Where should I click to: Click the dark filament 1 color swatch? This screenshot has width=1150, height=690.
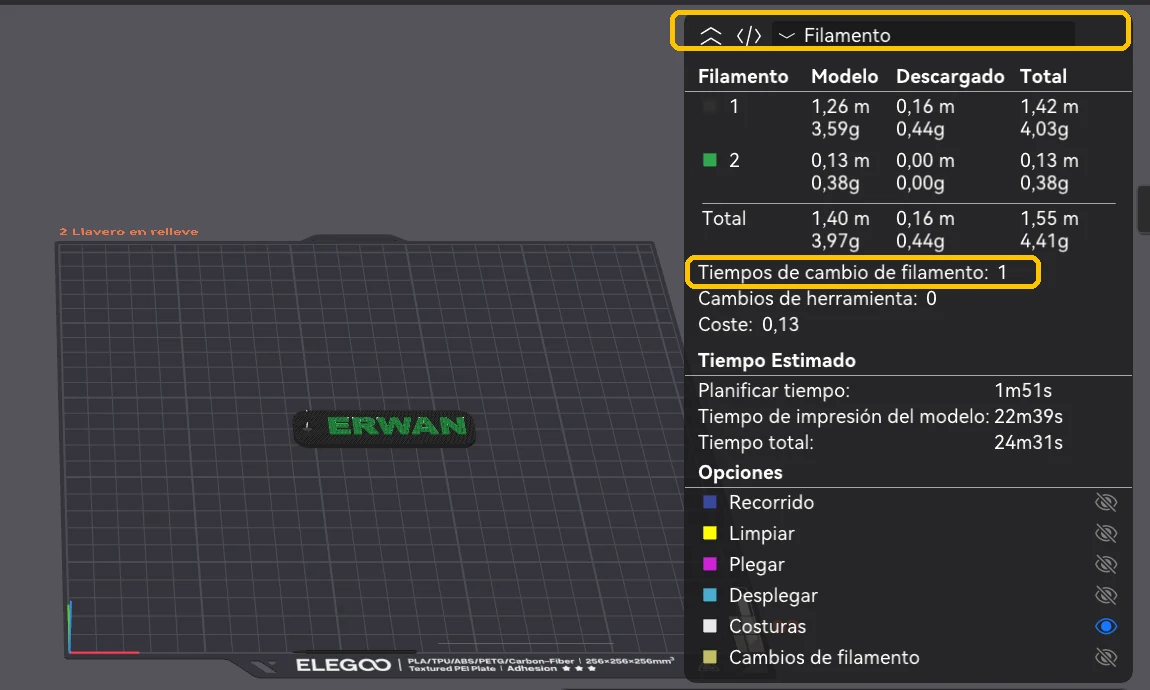pyautogui.click(x=709, y=106)
